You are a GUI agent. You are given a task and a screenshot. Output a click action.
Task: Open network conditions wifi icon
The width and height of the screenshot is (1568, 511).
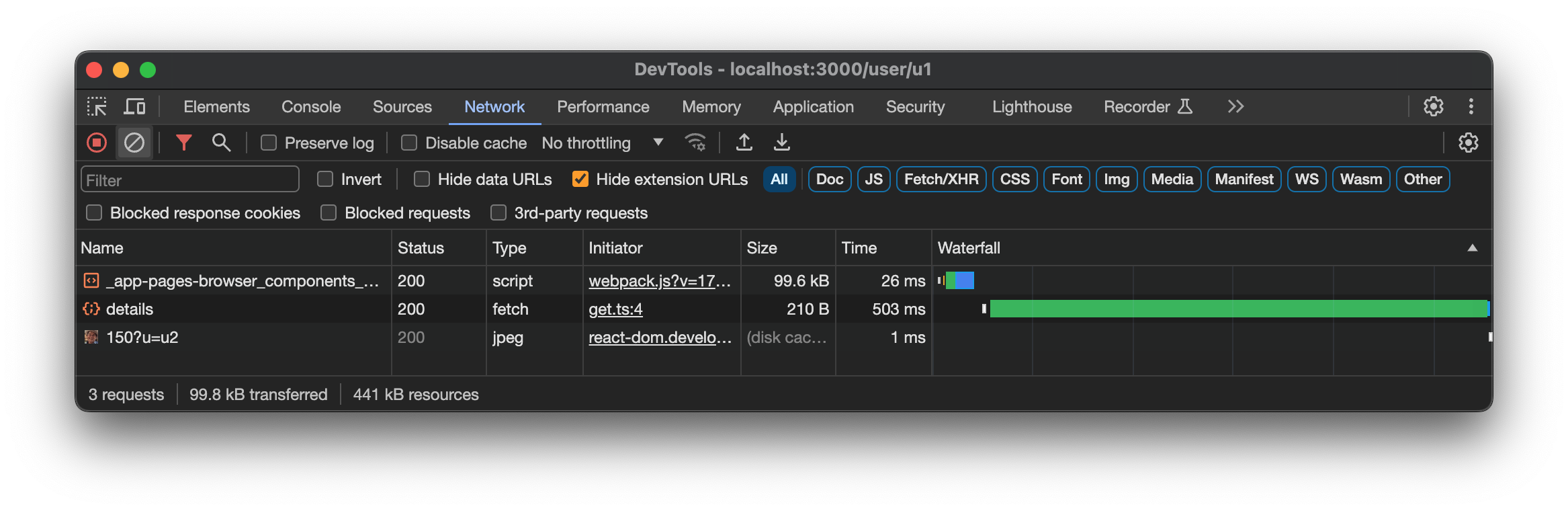[695, 143]
